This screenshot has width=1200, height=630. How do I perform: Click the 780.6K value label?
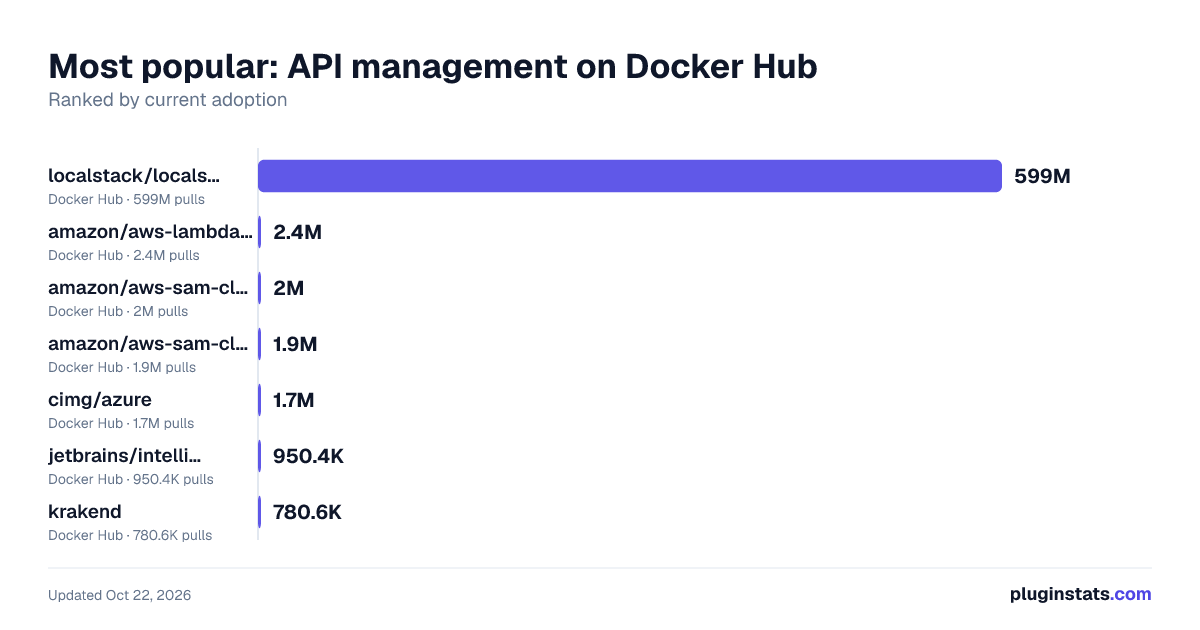(307, 512)
